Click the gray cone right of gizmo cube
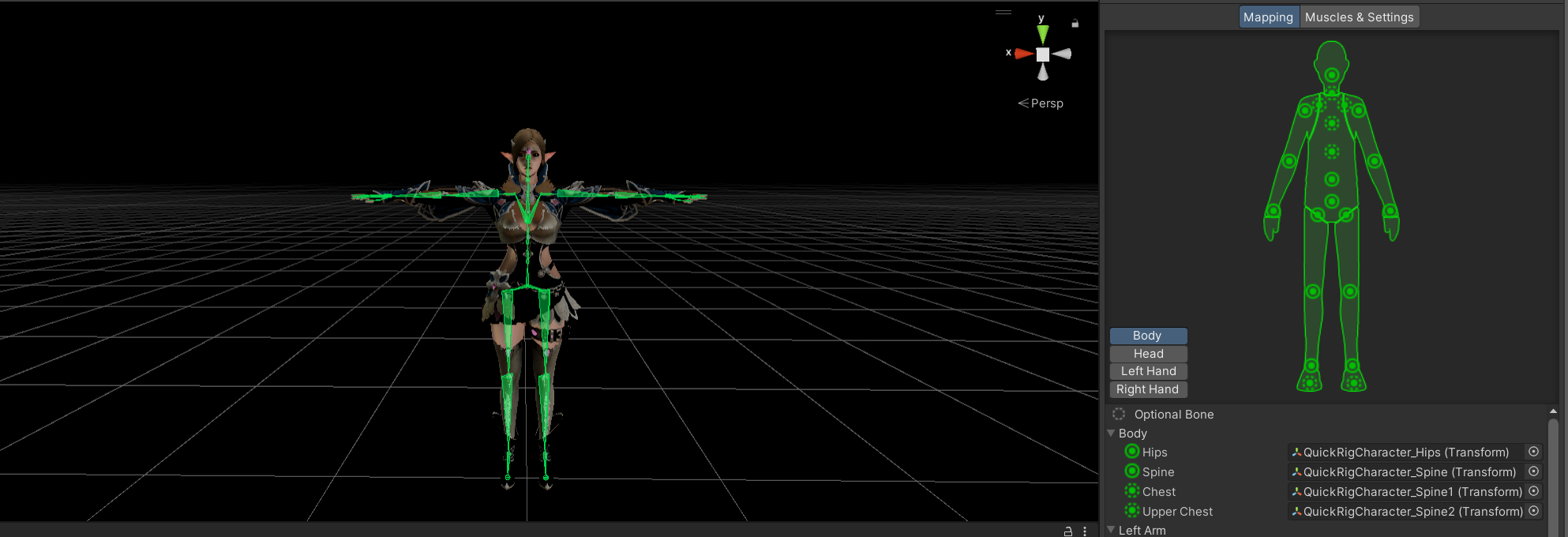Viewport: 1568px width, 537px height. pos(1062,54)
